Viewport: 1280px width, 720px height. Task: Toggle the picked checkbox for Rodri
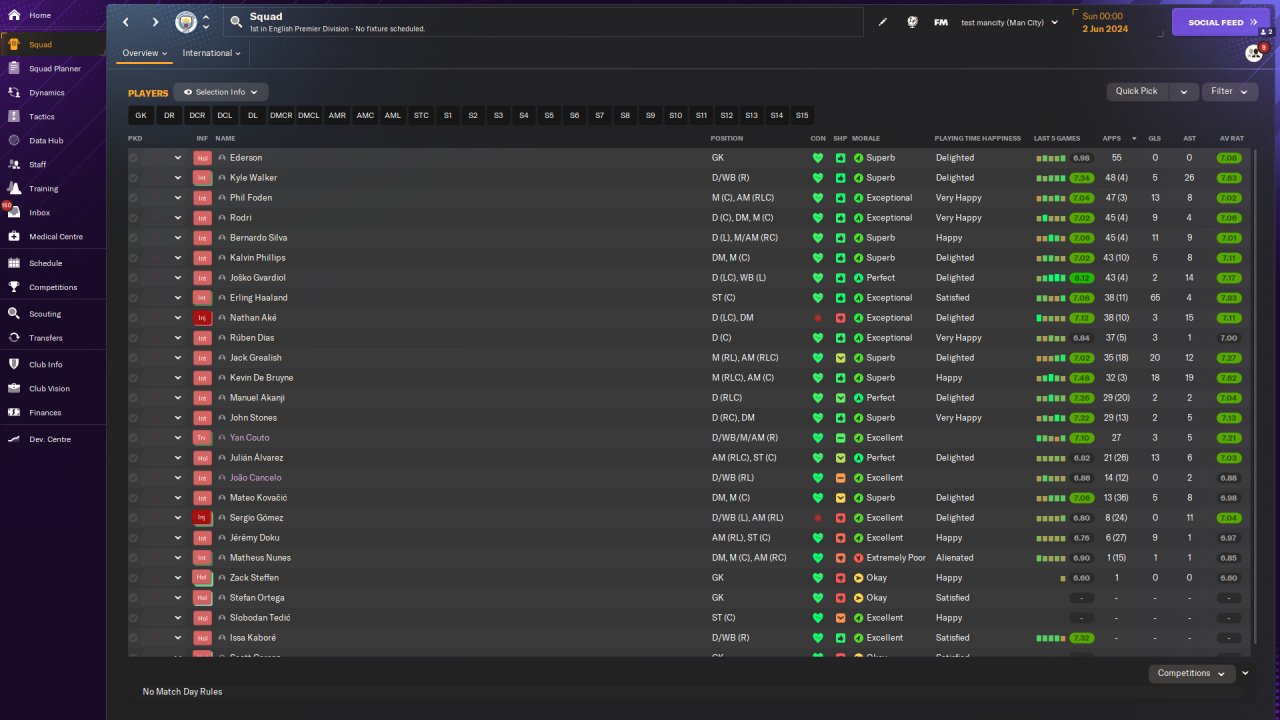[134, 218]
